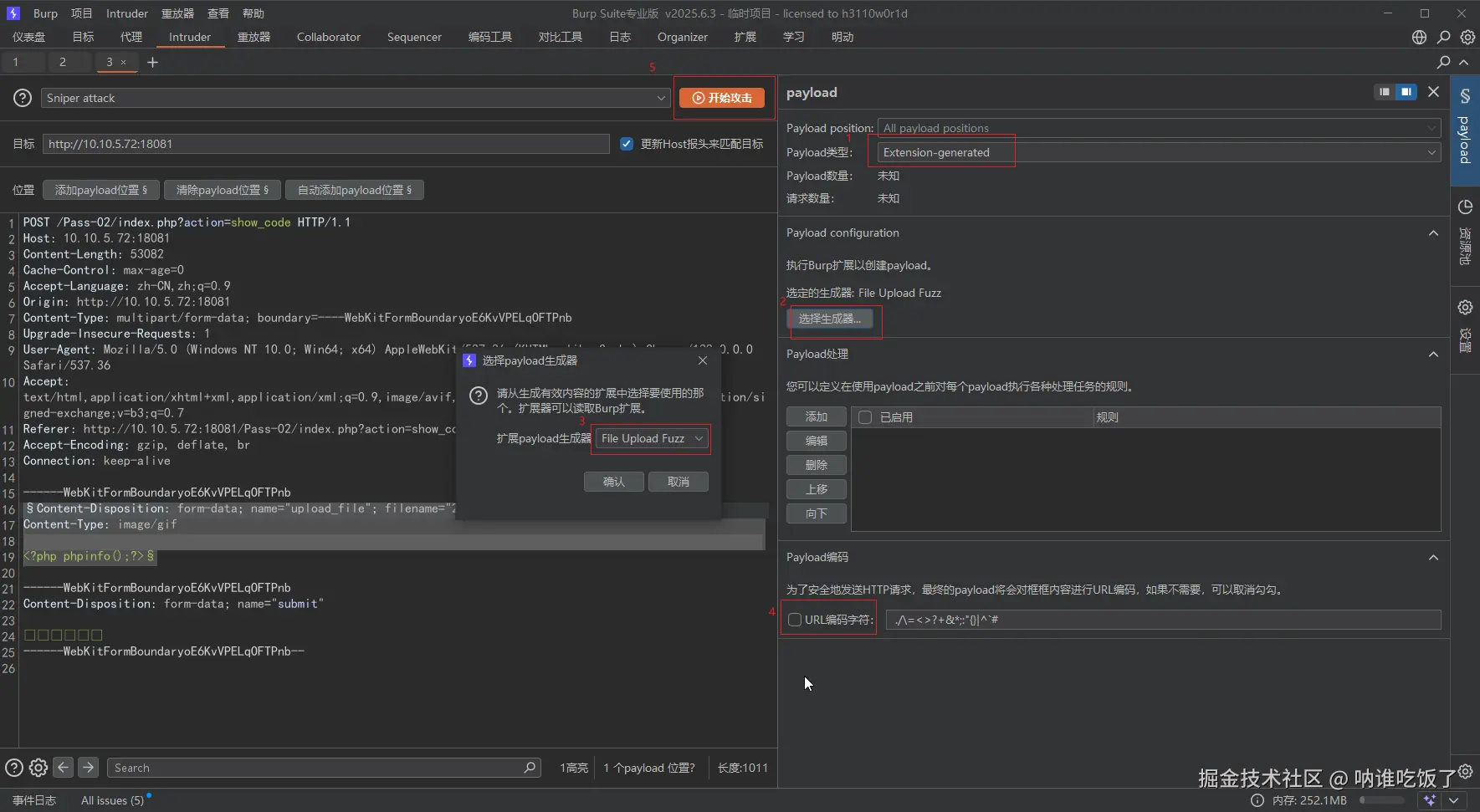Click the 开始攻击 start attack button
Screen dimensions: 1480x812
tap(722, 98)
